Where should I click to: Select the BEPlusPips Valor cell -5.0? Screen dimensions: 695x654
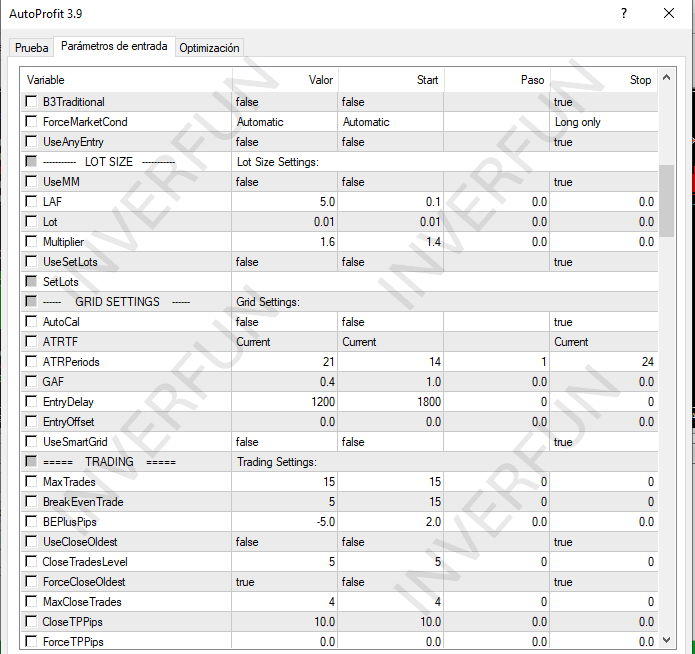285,522
